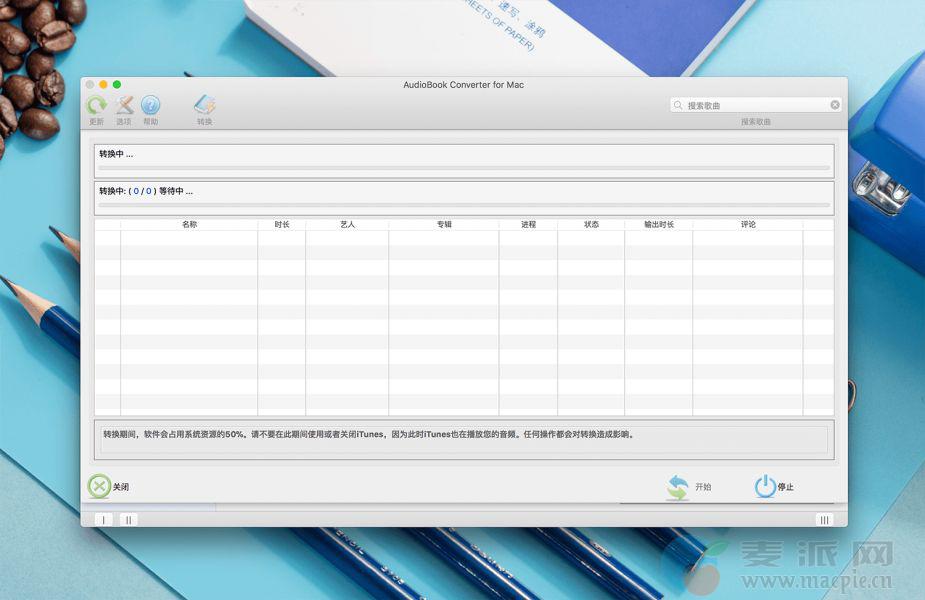Screen dimensions: 925x600
Task: Sort by the 时长 (Duration) column header
Action: 281,225
